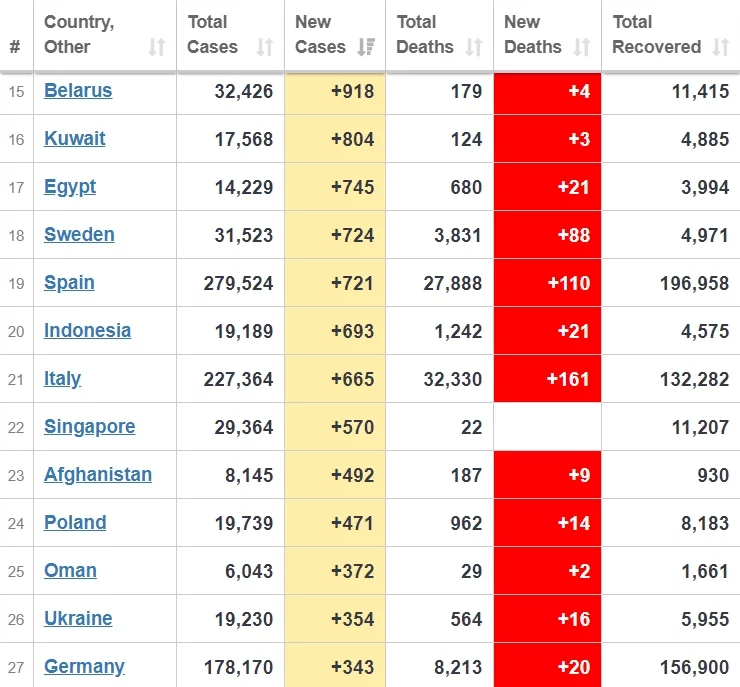Sort by Total Deaths arrows icon
Viewport: 740px width, 687px height.
tap(474, 47)
